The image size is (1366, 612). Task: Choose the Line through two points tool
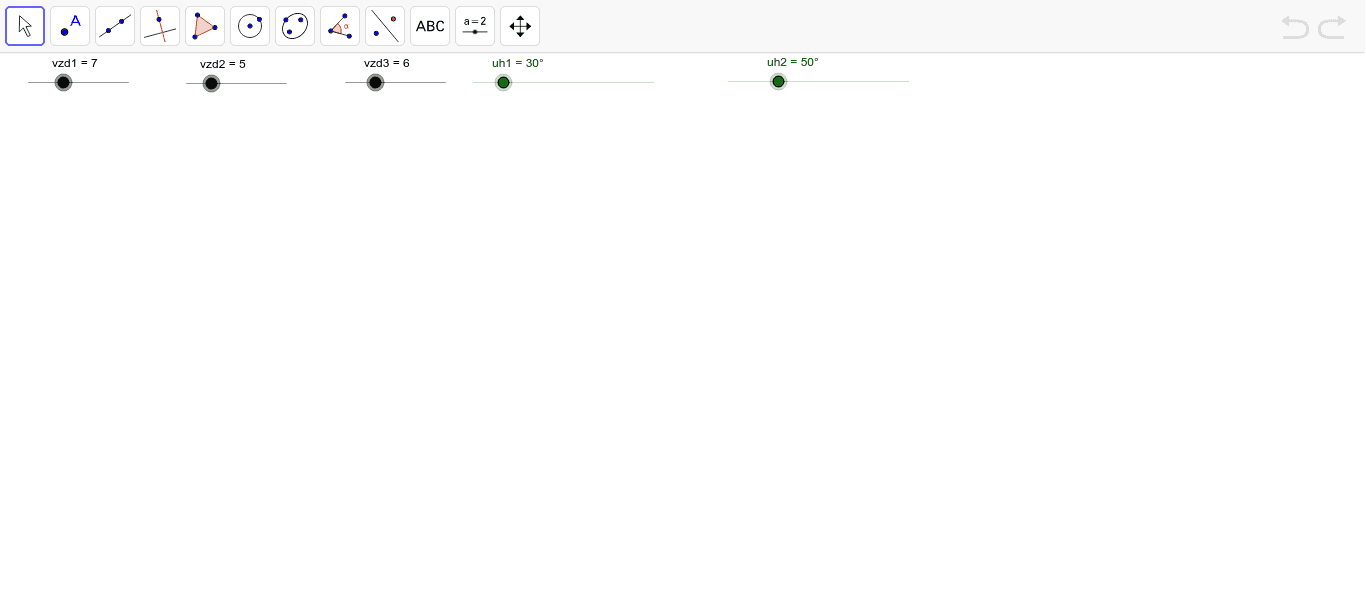coord(115,26)
